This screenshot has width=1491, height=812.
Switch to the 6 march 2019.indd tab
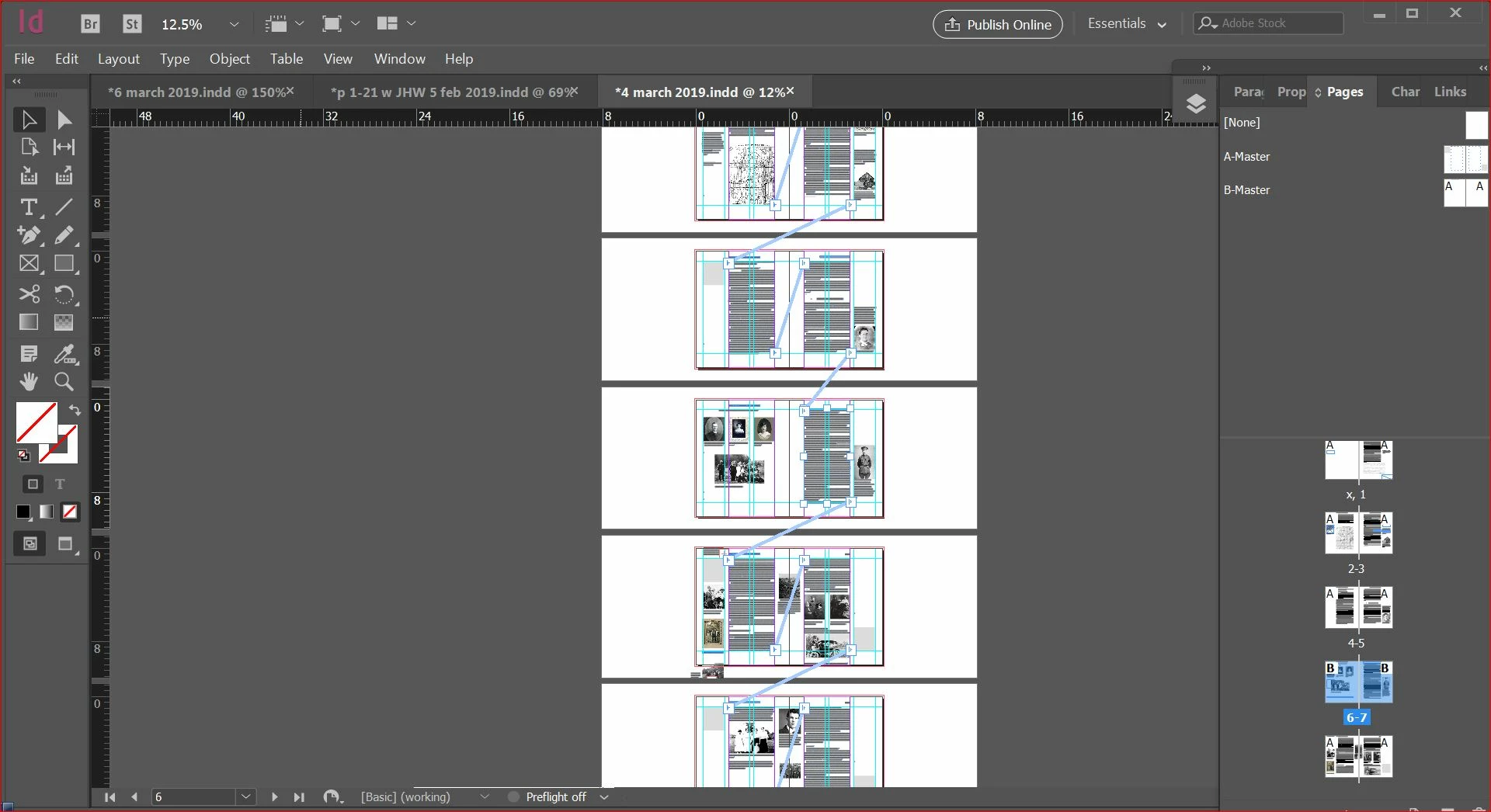point(200,92)
